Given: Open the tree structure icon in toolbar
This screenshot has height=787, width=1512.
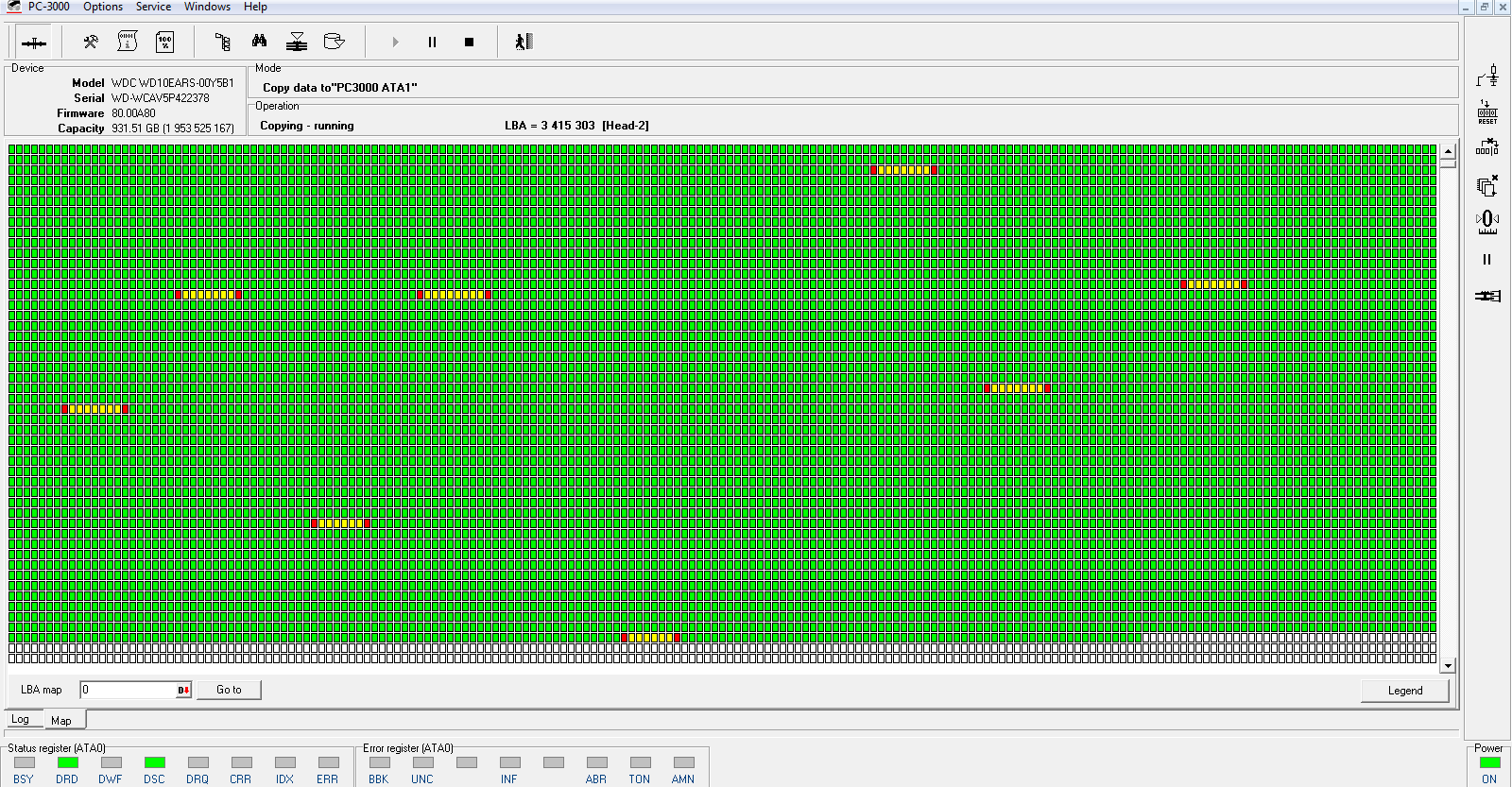Looking at the screenshot, I should point(223,42).
